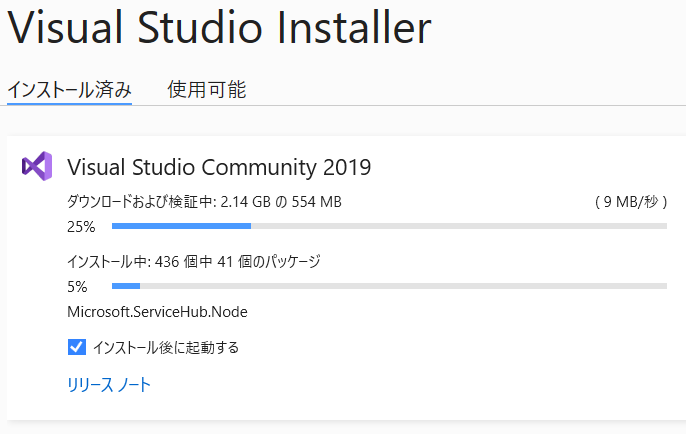
Task: Click the gray unfilled part of download progress bar
Action: [459, 226]
